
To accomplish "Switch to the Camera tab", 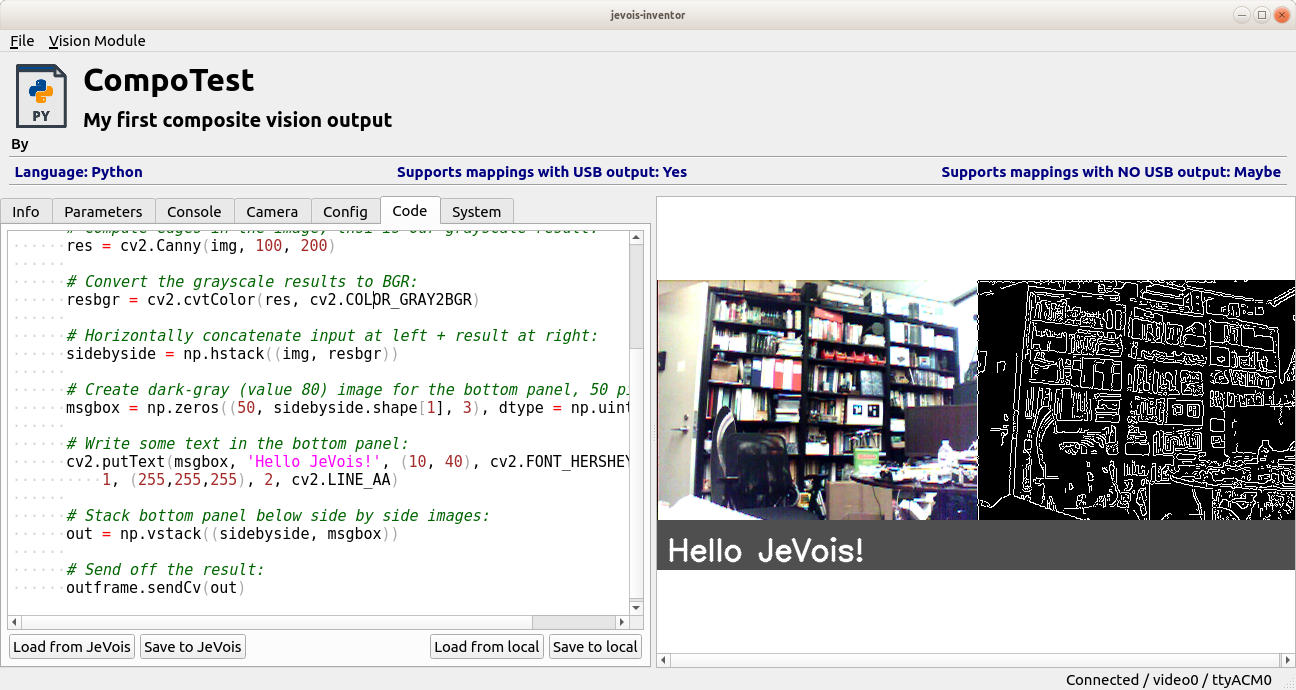I will point(272,211).
